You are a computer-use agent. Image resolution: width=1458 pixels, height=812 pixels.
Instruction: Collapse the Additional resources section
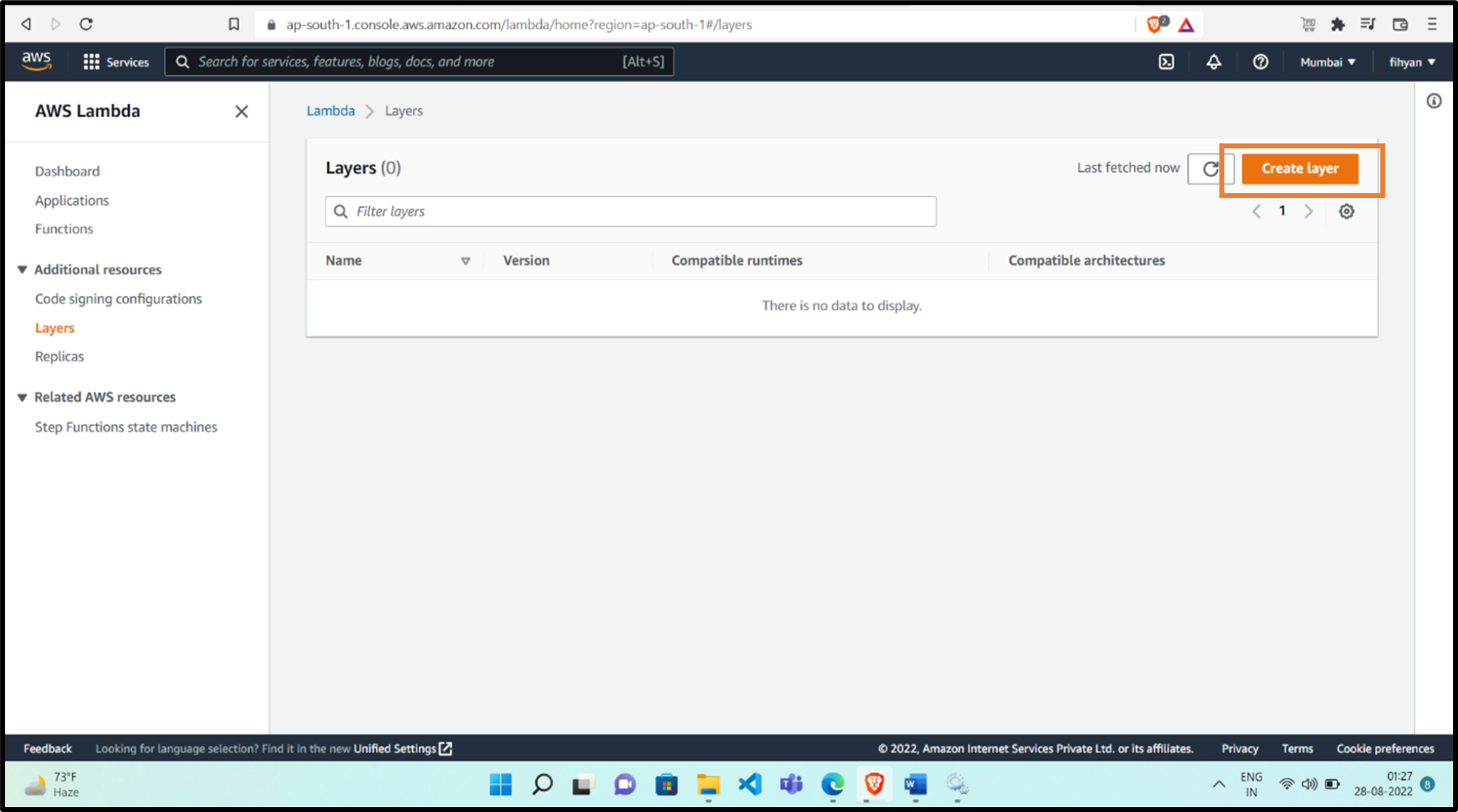22,269
